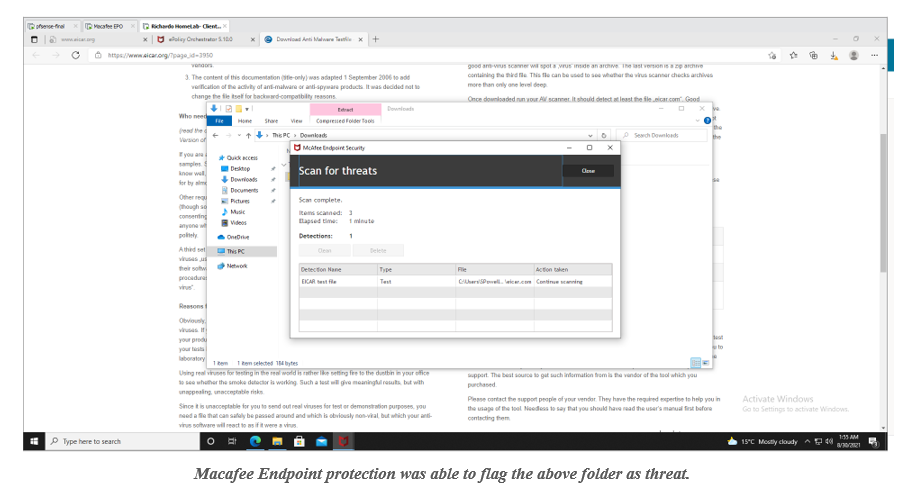View site information lock icon
The image size is (903, 490).
tap(98, 55)
